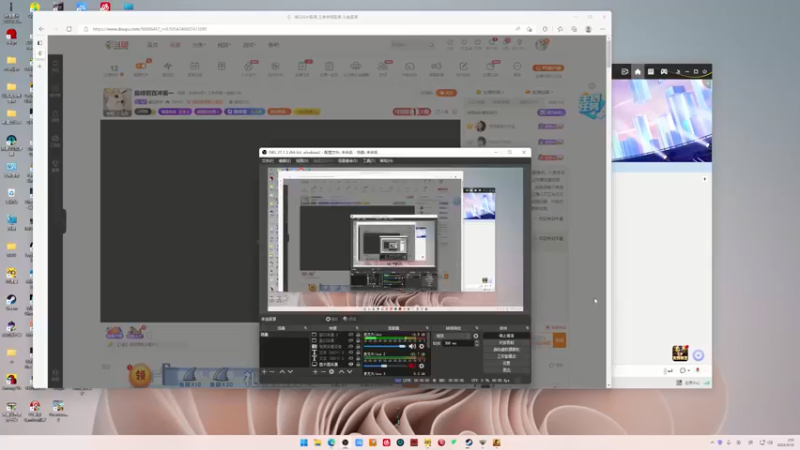
Task: Click the home icon in the right-side app window
Action: click(x=637, y=71)
